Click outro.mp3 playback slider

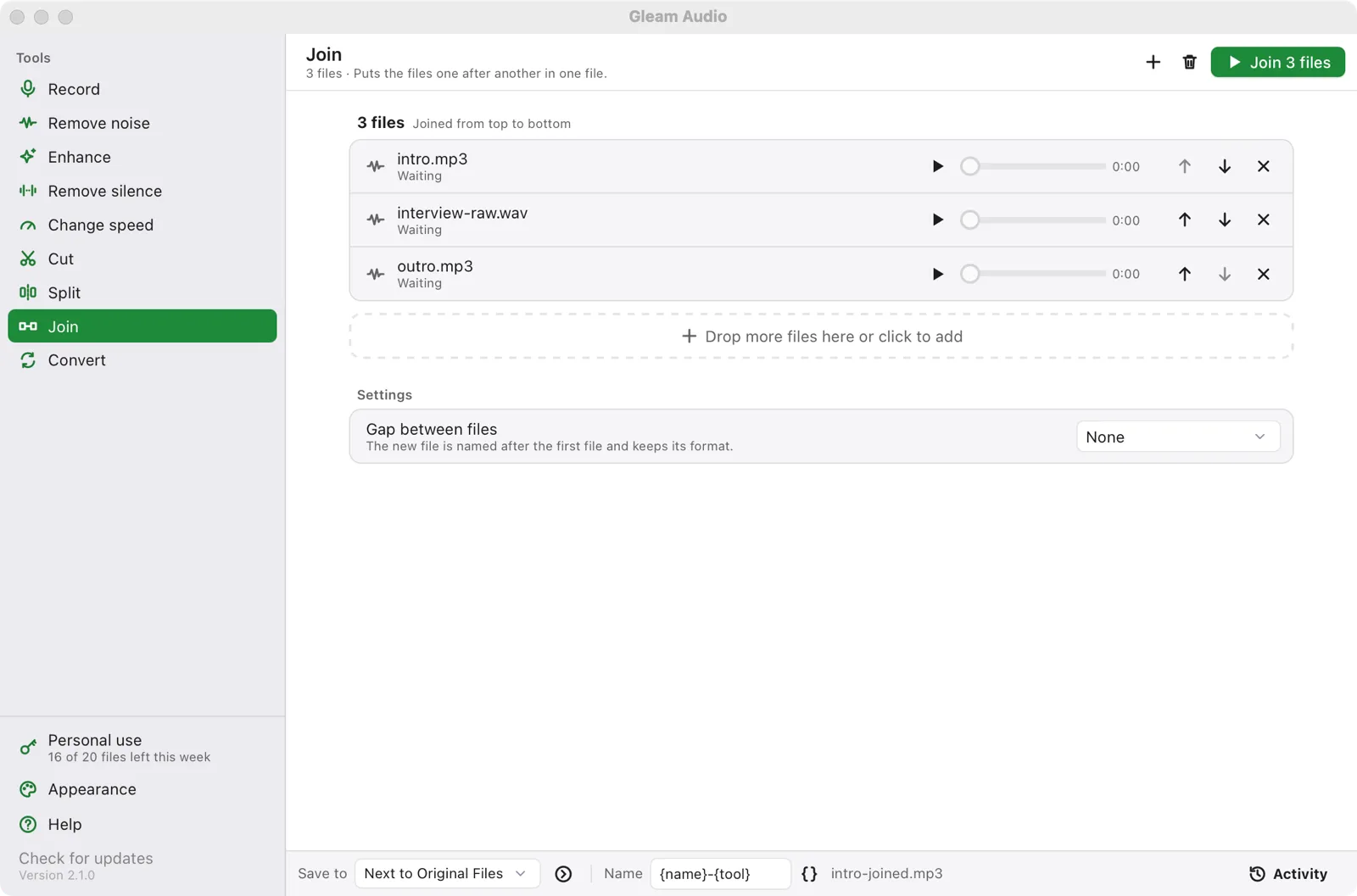tap(1033, 274)
